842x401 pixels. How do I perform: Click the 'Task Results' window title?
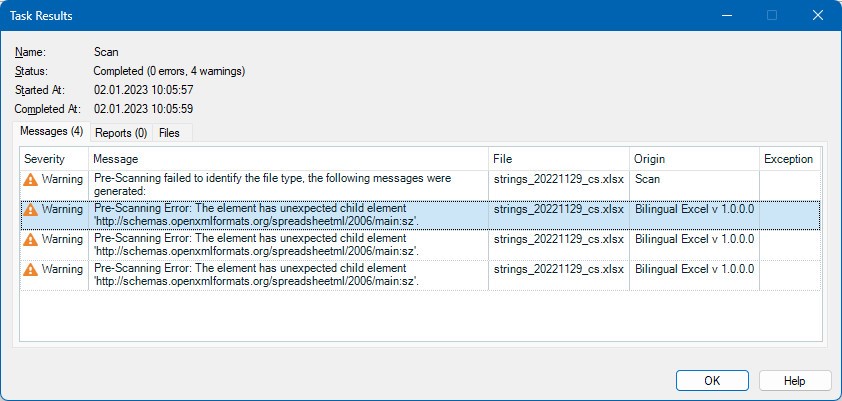click(x=41, y=16)
